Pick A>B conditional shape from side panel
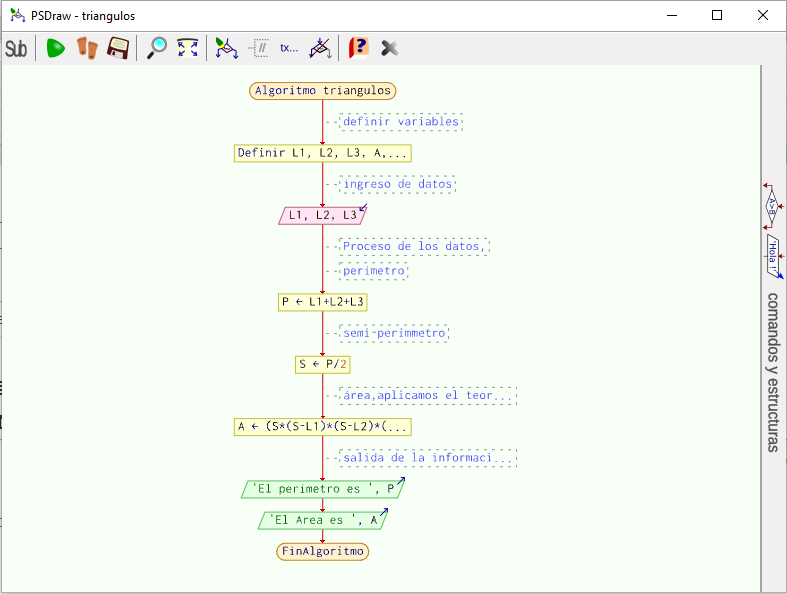The height and width of the screenshot is (594, 787). click(772, 206)
